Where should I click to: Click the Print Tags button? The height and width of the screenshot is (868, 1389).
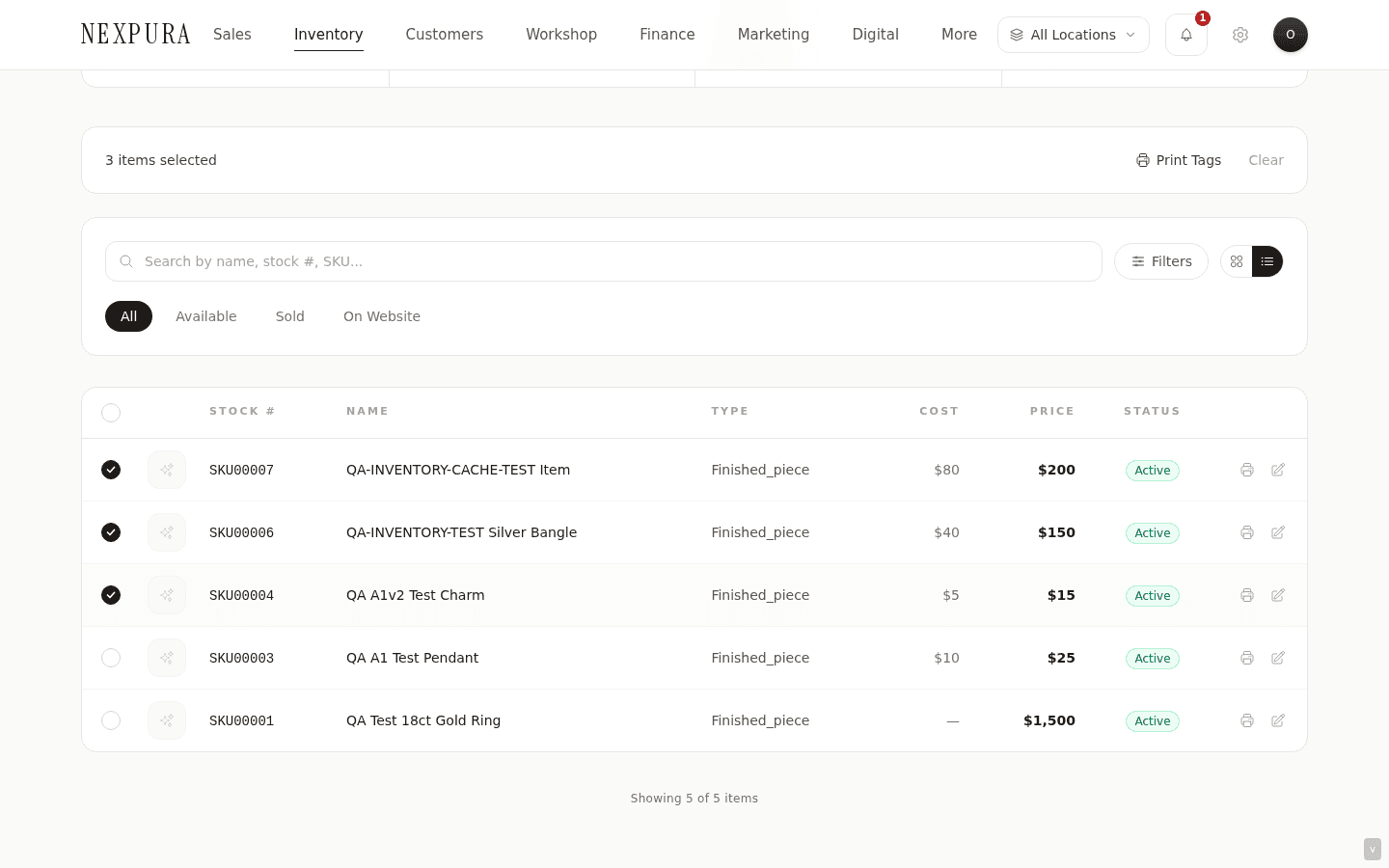click(1179, 160)
